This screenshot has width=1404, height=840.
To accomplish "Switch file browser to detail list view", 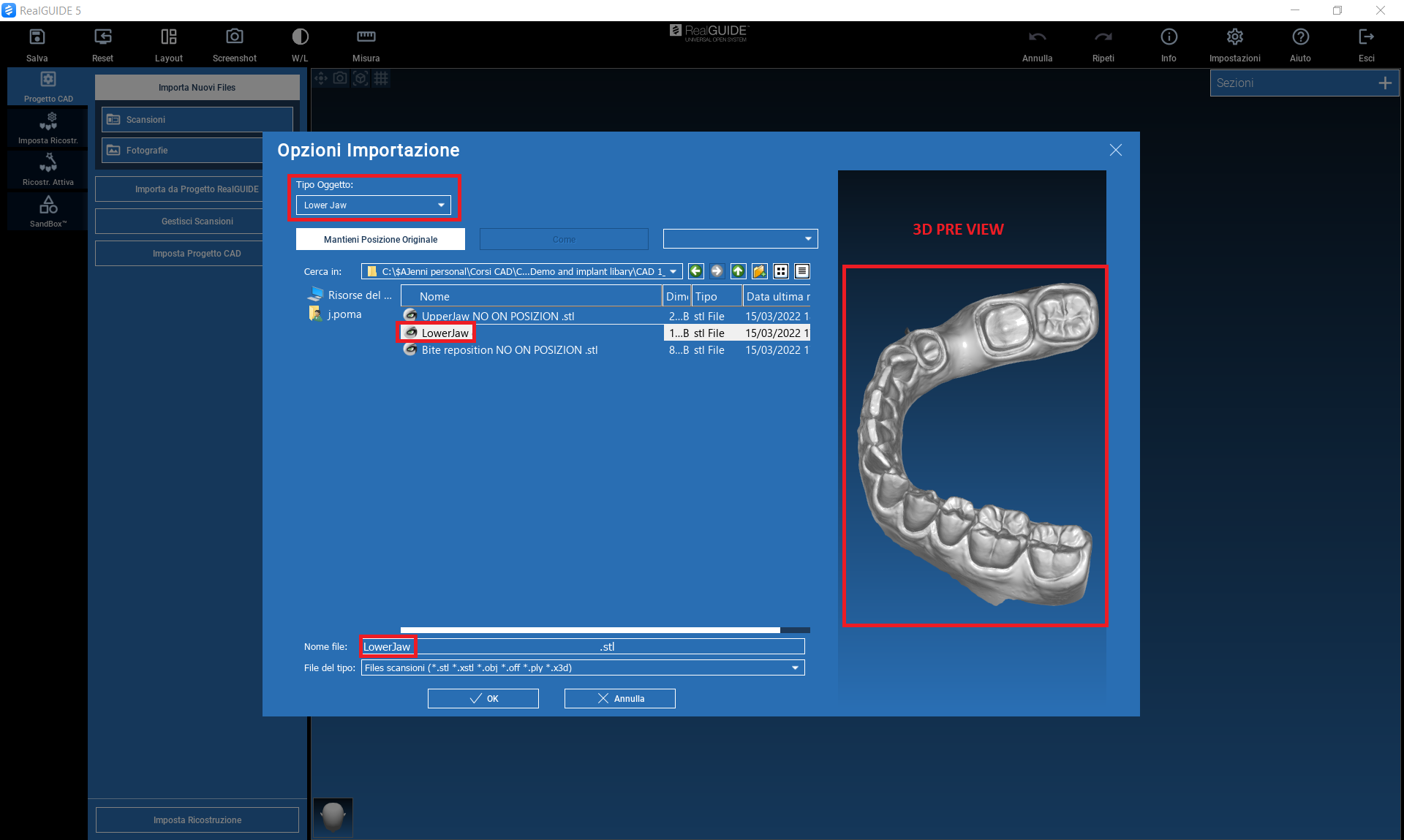I will (802, 271).
